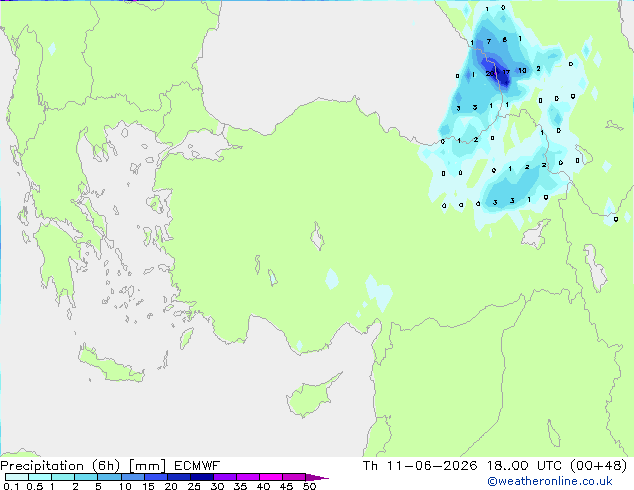The width and height of the screenshot is (634, 490).
Task: Click the '15' legend scale label
Action: pyautogui.click(x=148, y=486)
